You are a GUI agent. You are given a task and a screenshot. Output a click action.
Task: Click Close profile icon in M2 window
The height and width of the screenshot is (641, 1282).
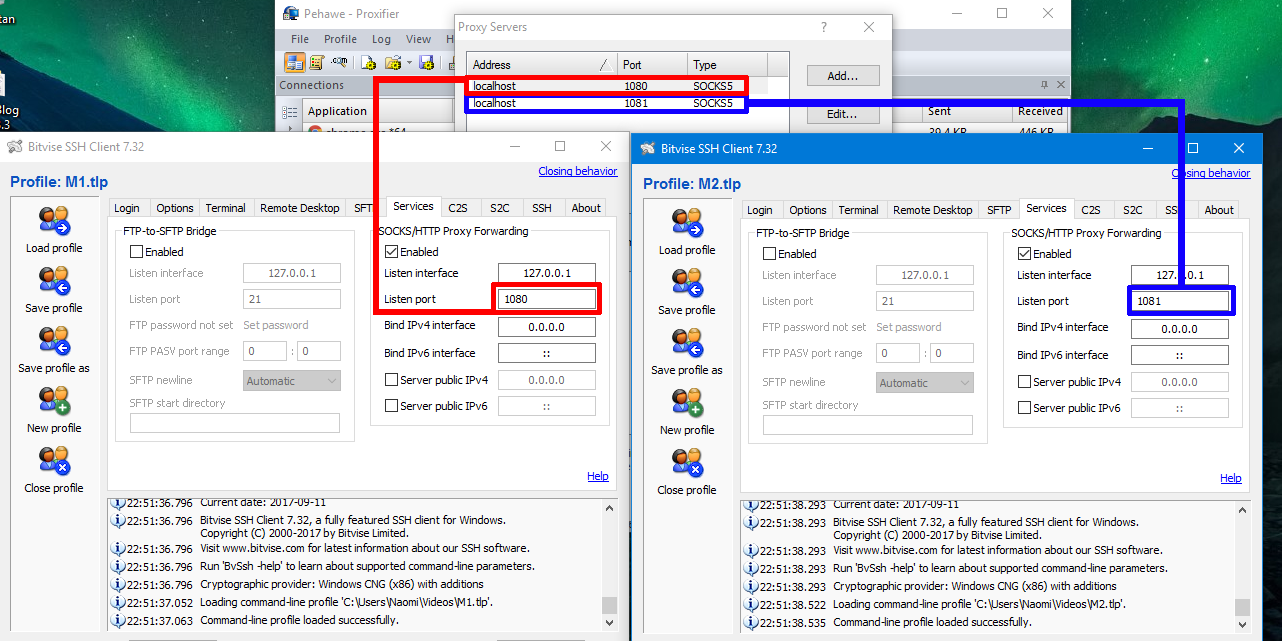click(x=687, y=463)
